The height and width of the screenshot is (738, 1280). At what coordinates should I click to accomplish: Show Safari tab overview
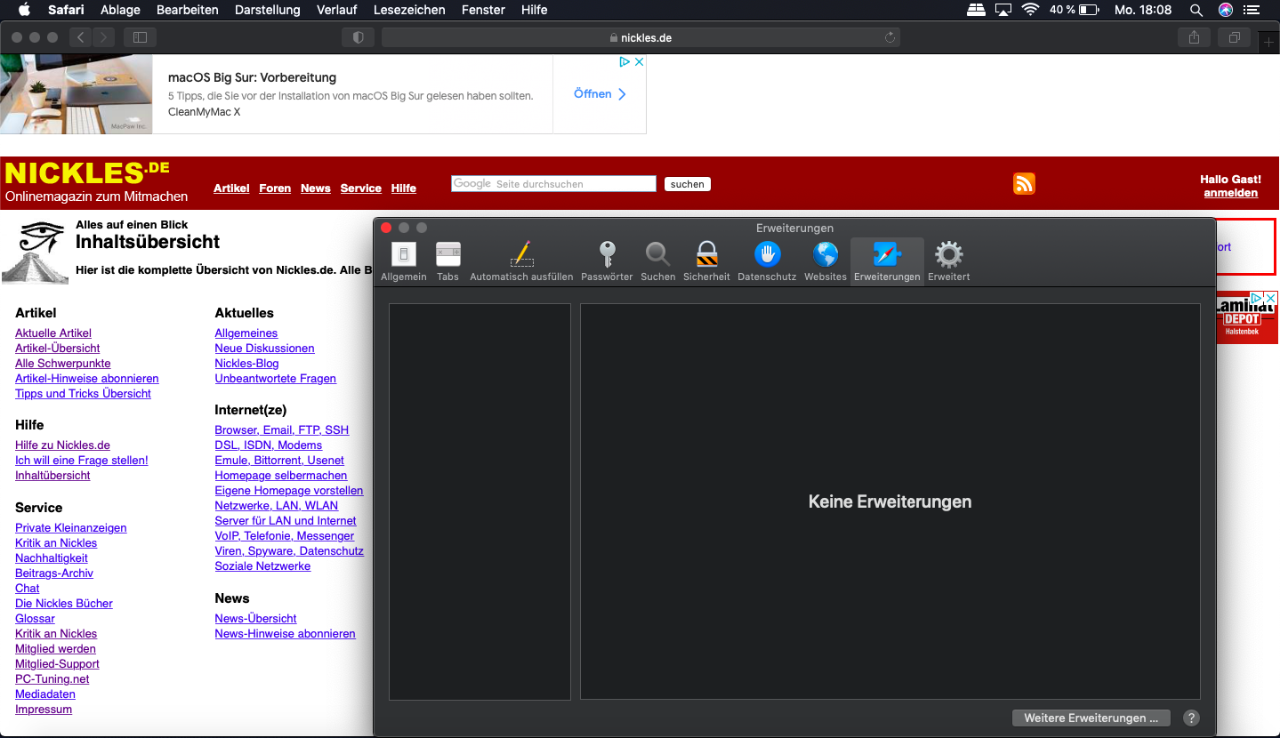click(1235, 37)
